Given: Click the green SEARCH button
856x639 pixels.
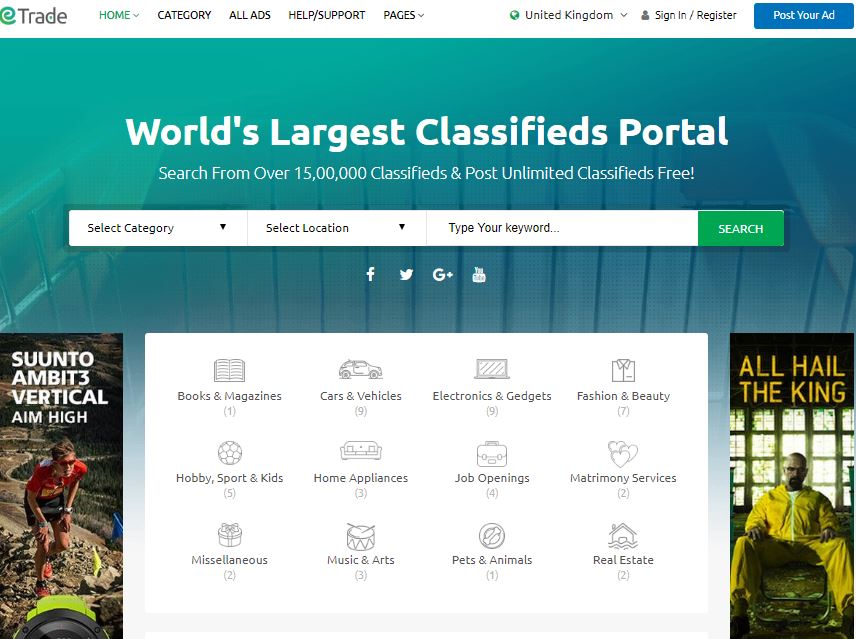Looking at the screenshot, I should click(740, 228).
